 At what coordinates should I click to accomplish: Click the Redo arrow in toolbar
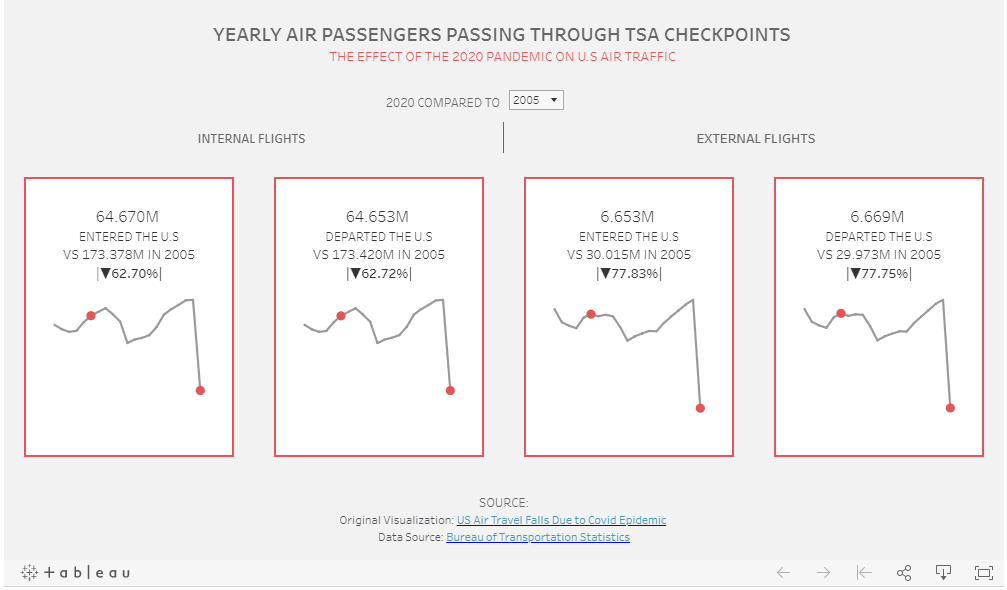(823, 573)
